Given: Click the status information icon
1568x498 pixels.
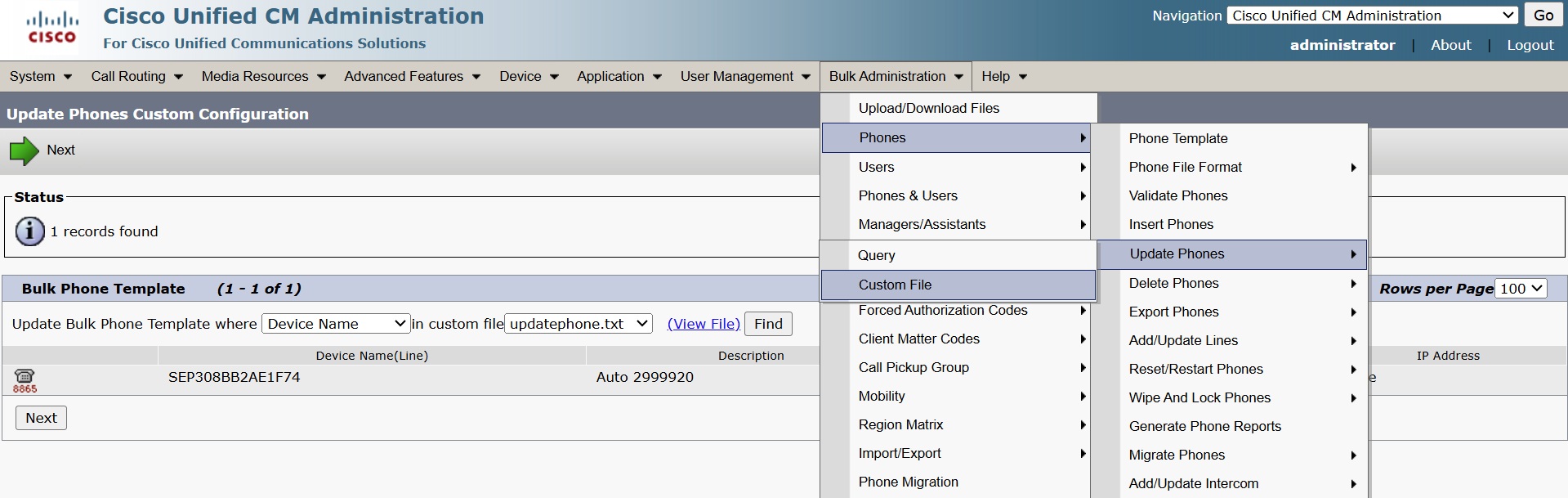Looking at the screenshot, I should pos(30,231).
